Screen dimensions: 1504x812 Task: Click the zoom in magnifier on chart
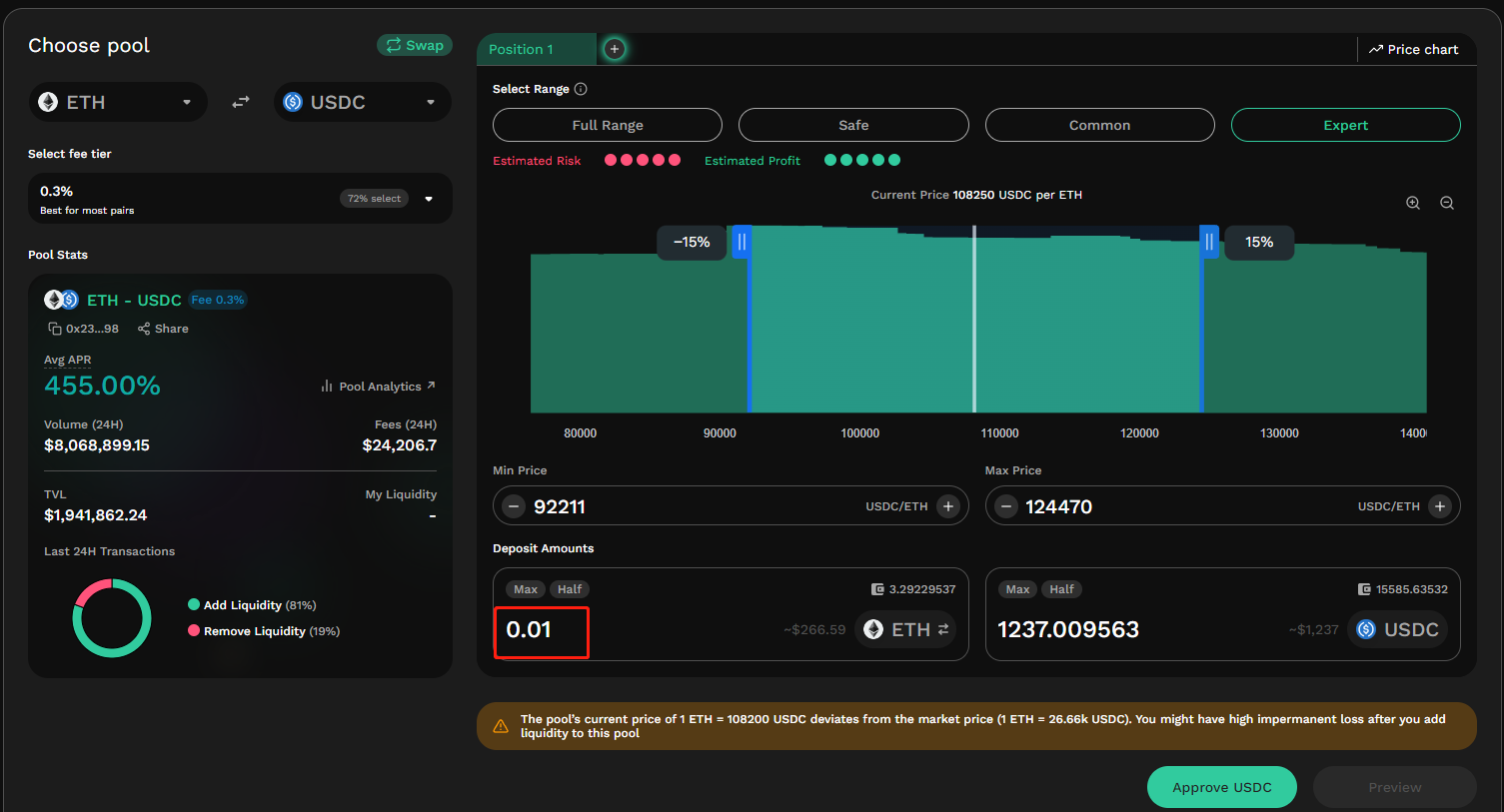[x=1413, y=203]
